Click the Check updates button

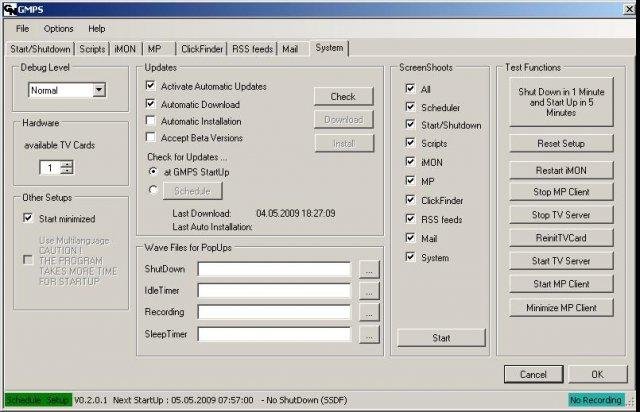coord(343,96)
